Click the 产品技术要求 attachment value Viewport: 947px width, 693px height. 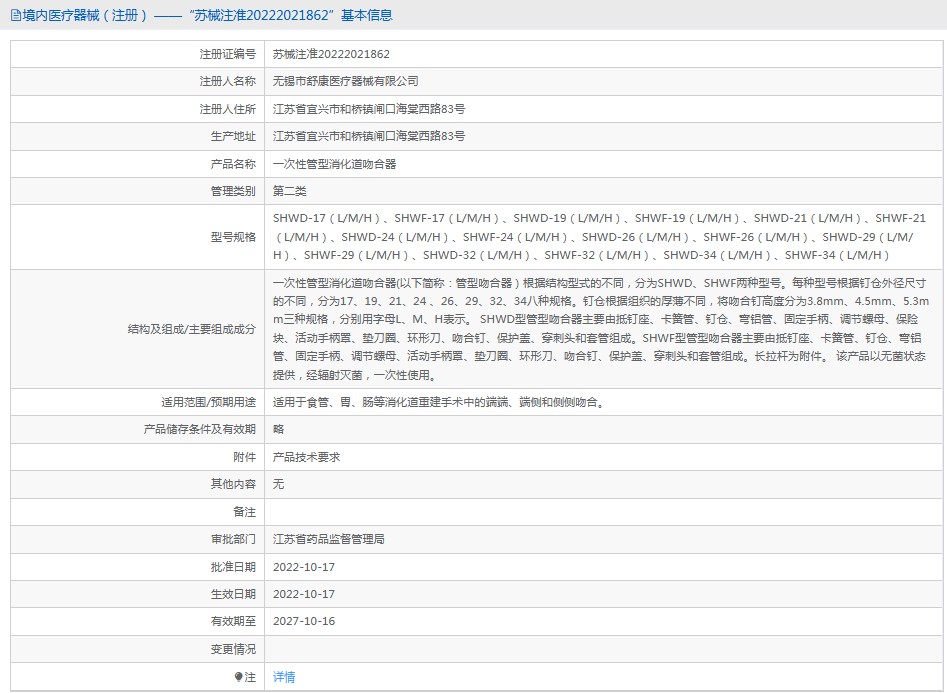(x=307, y=457)
